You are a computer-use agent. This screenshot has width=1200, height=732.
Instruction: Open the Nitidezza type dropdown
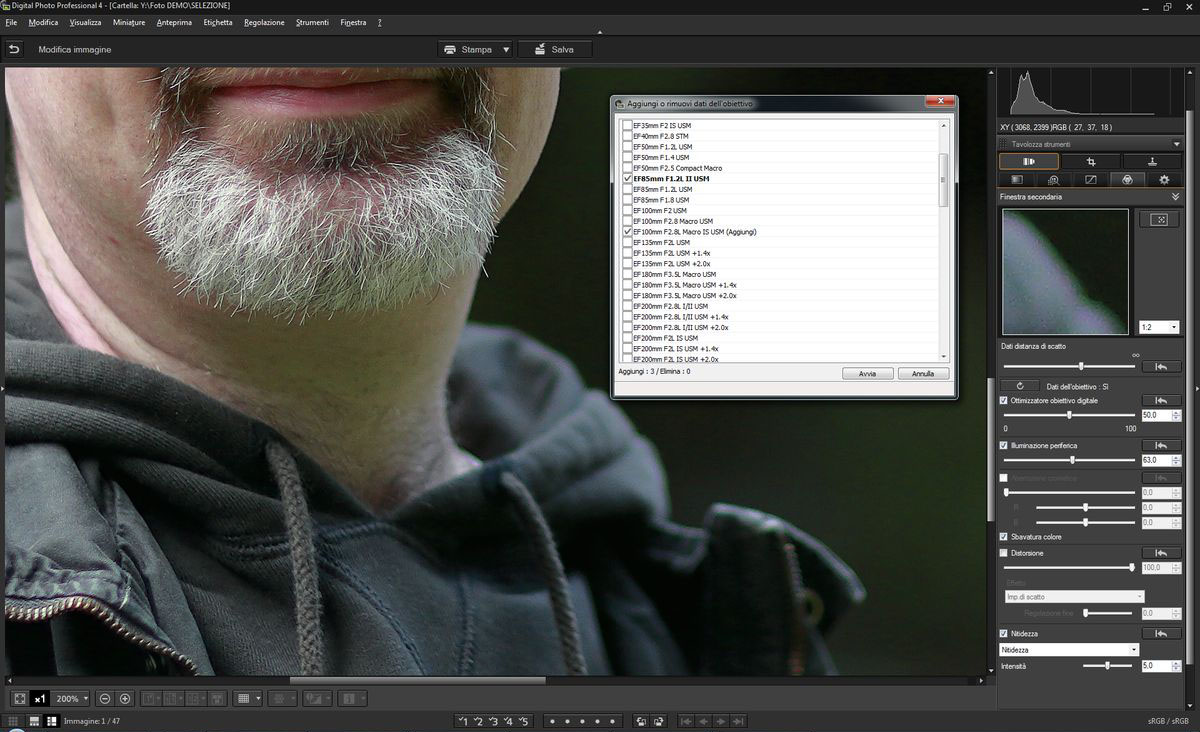[1069, 650]
